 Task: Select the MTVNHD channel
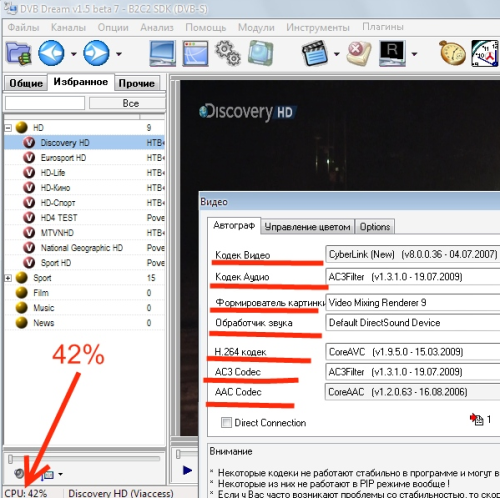85,233
